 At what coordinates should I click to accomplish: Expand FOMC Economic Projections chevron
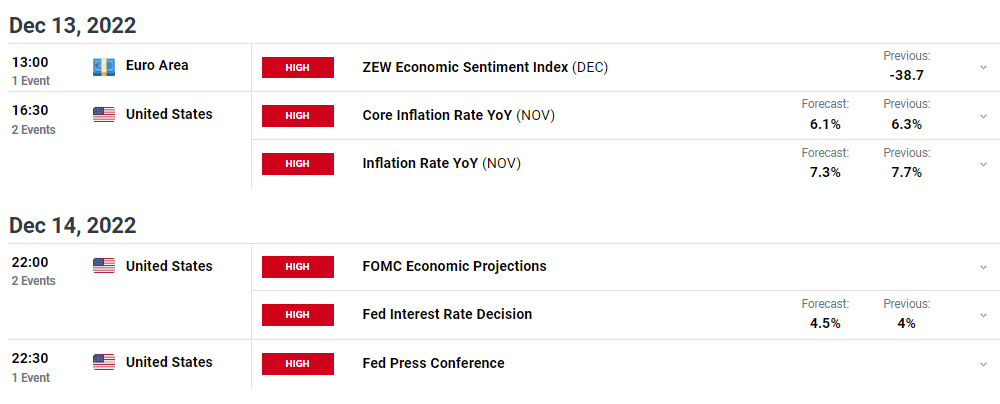click(983, 267)
